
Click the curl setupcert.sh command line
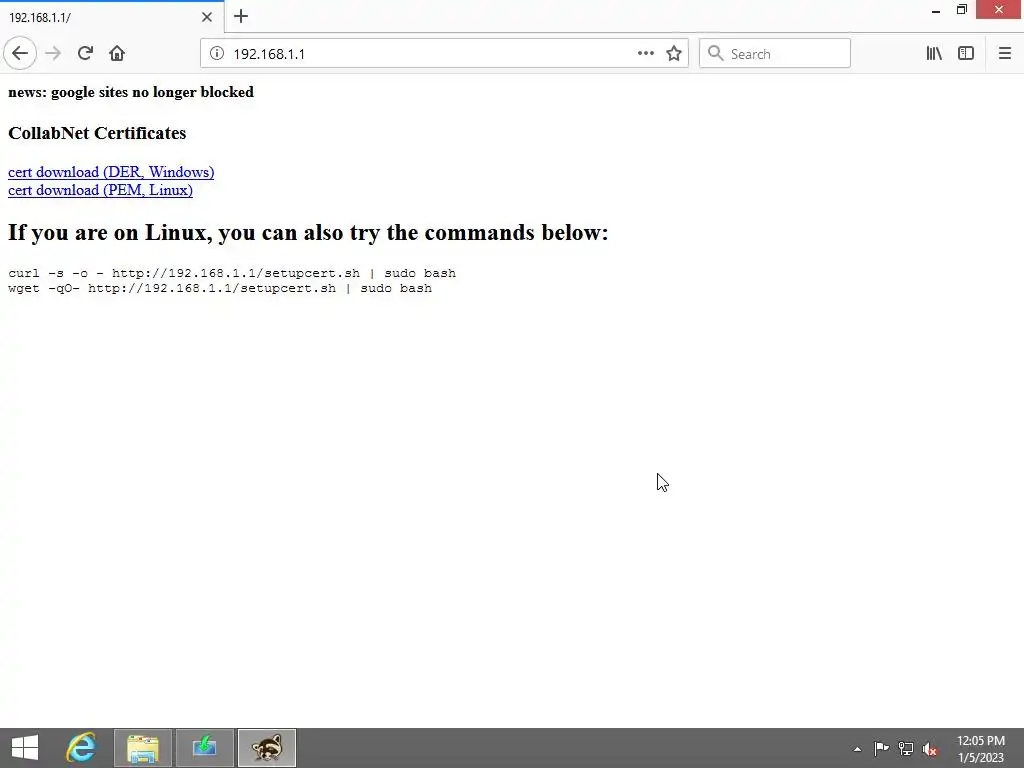[232, 273]
